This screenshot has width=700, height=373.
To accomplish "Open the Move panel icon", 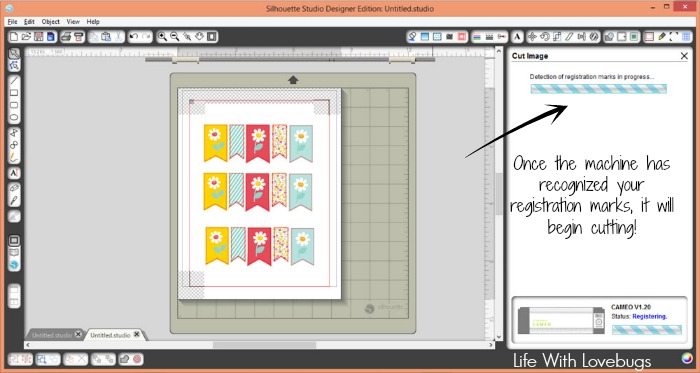I will [532, 37].
